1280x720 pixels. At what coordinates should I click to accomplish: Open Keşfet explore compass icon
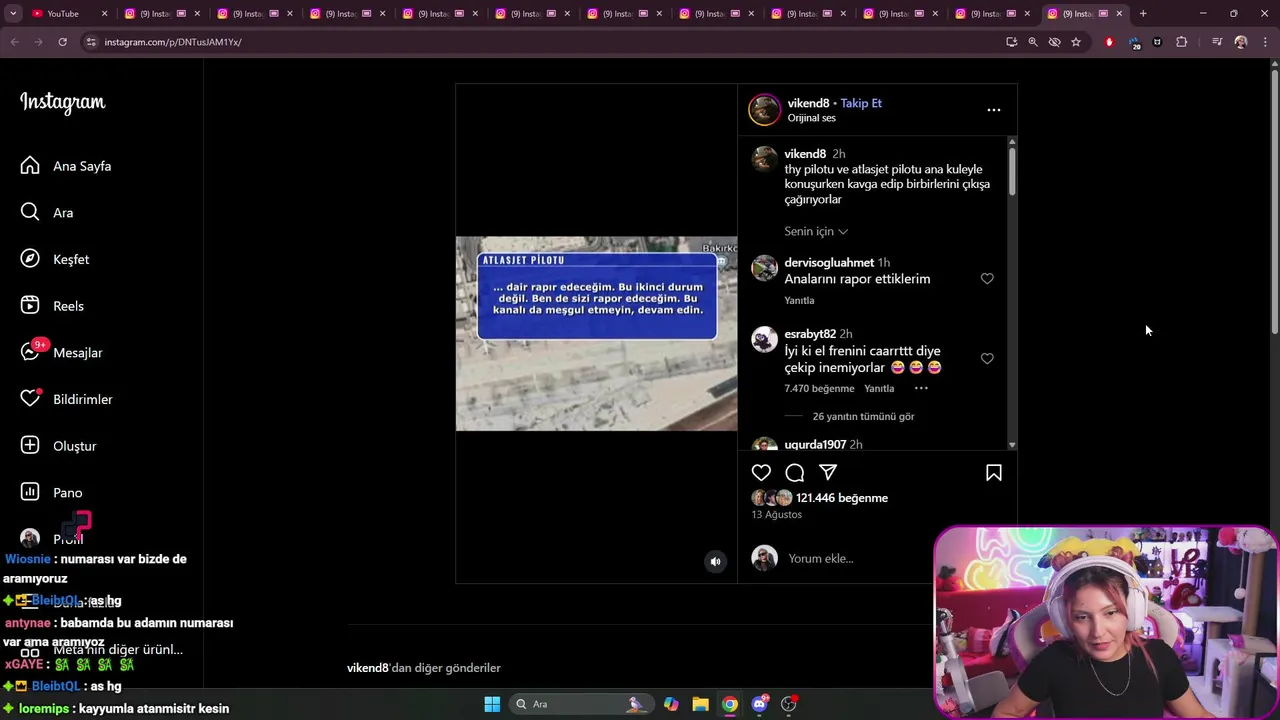click(30, 259)
